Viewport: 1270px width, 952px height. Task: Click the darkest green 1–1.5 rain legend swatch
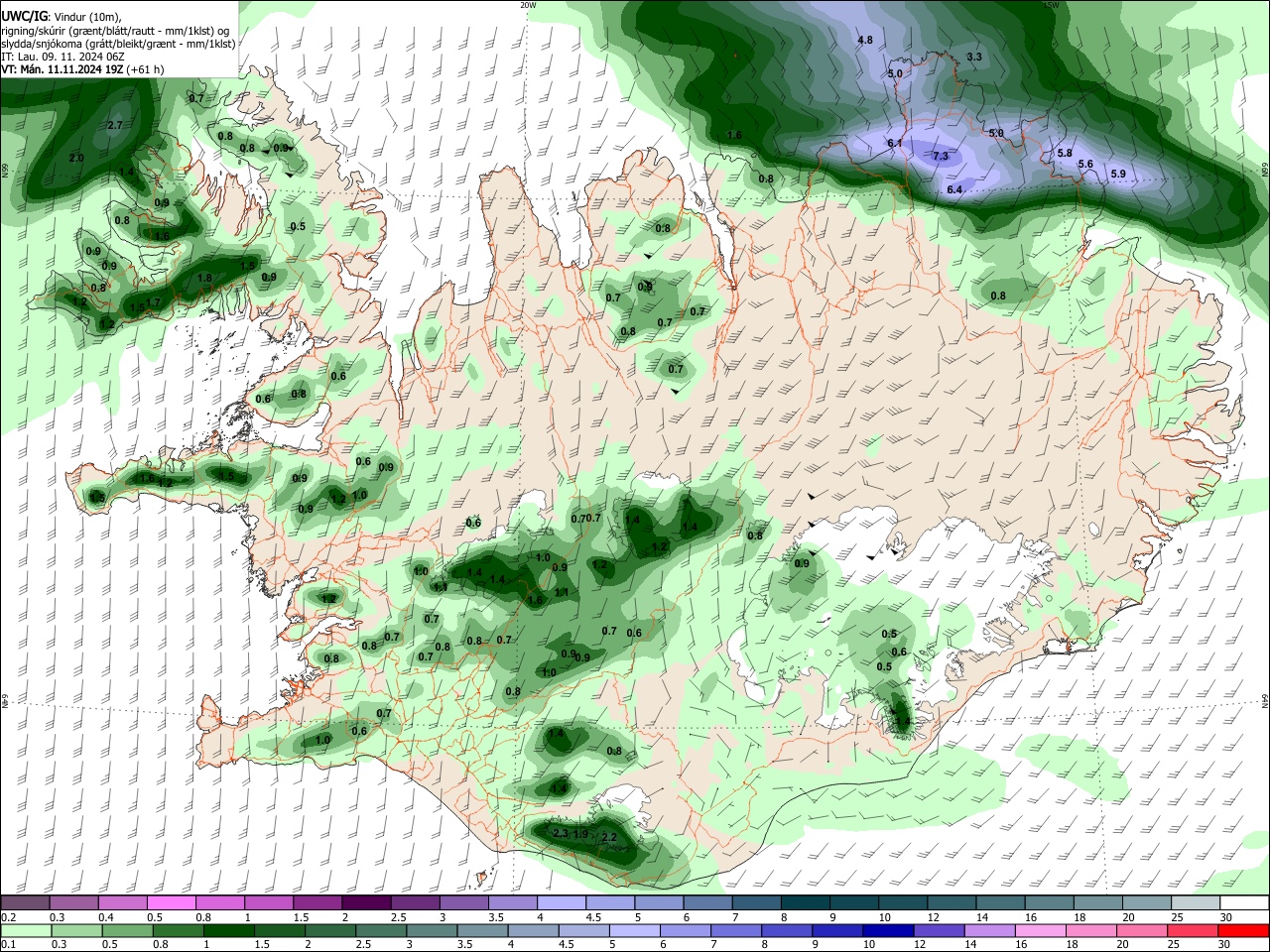[228, 931]
